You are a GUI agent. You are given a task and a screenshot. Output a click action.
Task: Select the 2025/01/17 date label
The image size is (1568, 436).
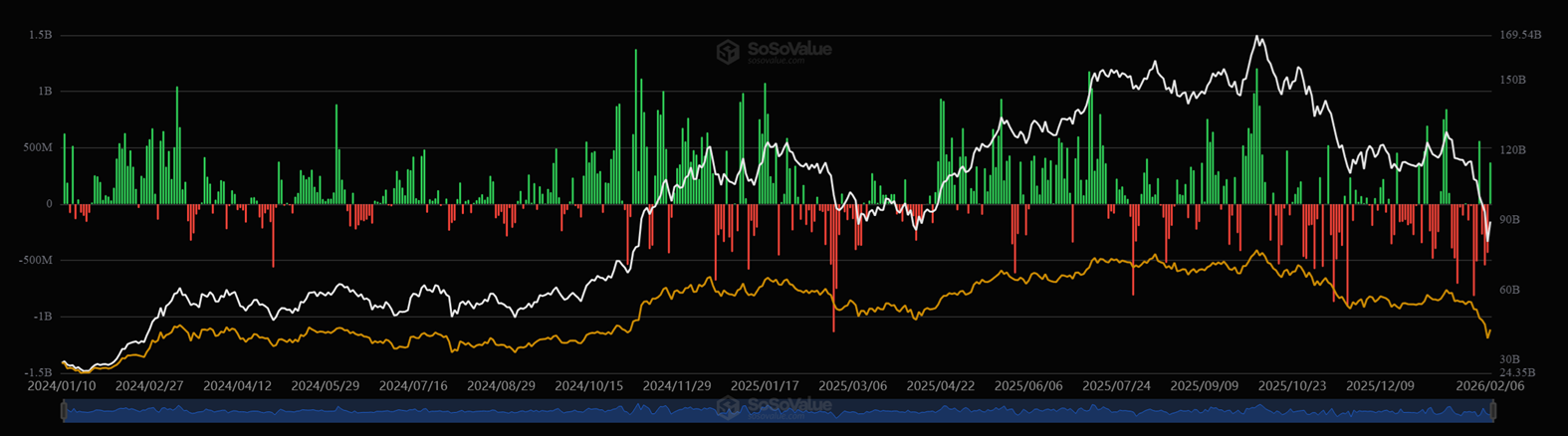(x=765, y=385)
